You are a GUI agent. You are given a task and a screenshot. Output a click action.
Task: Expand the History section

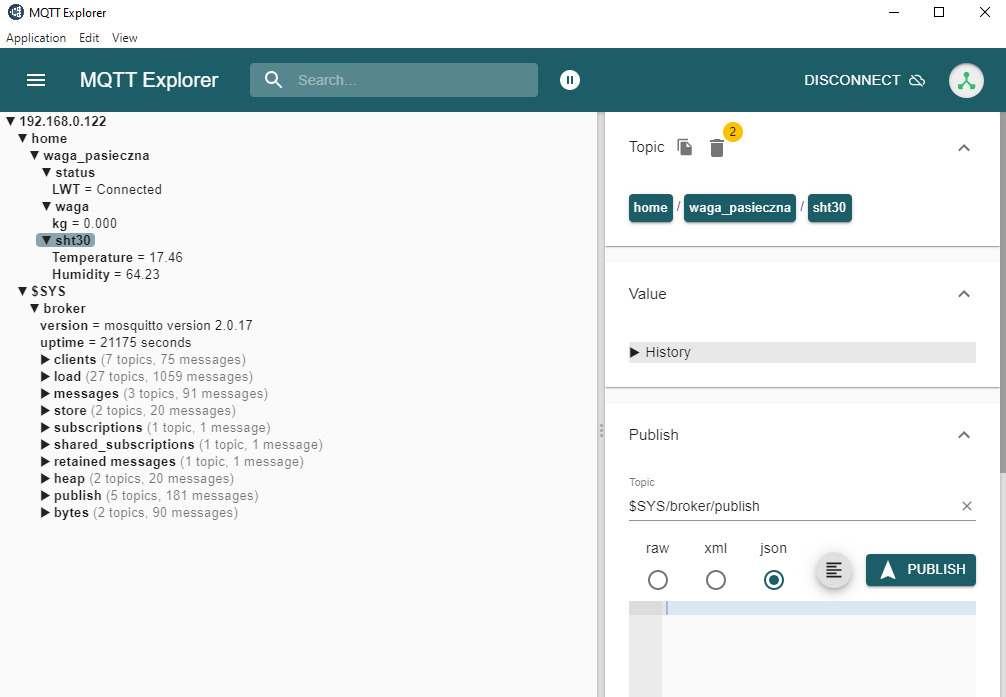802,352
